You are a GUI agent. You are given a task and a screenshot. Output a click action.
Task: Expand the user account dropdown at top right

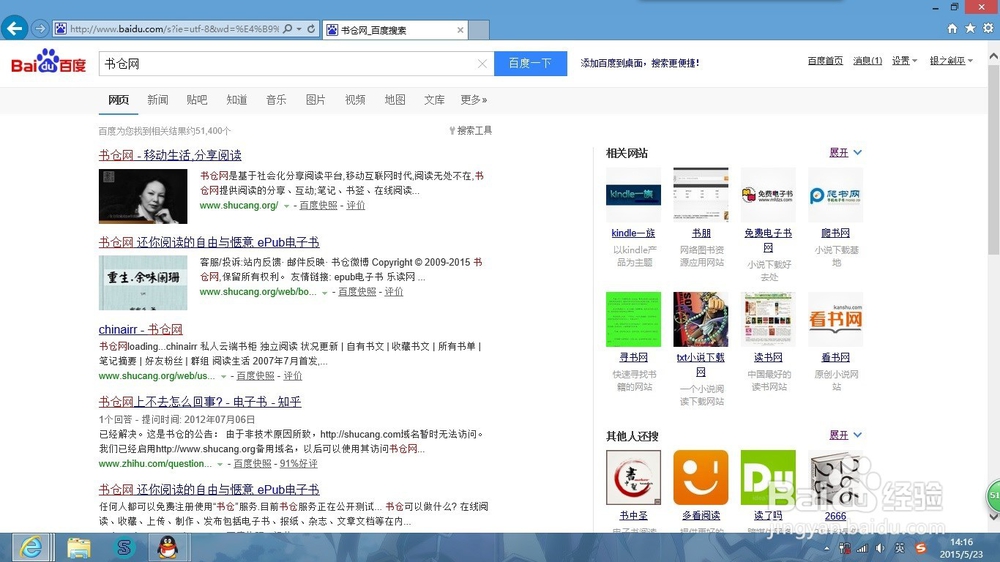(x=951, y=61)
